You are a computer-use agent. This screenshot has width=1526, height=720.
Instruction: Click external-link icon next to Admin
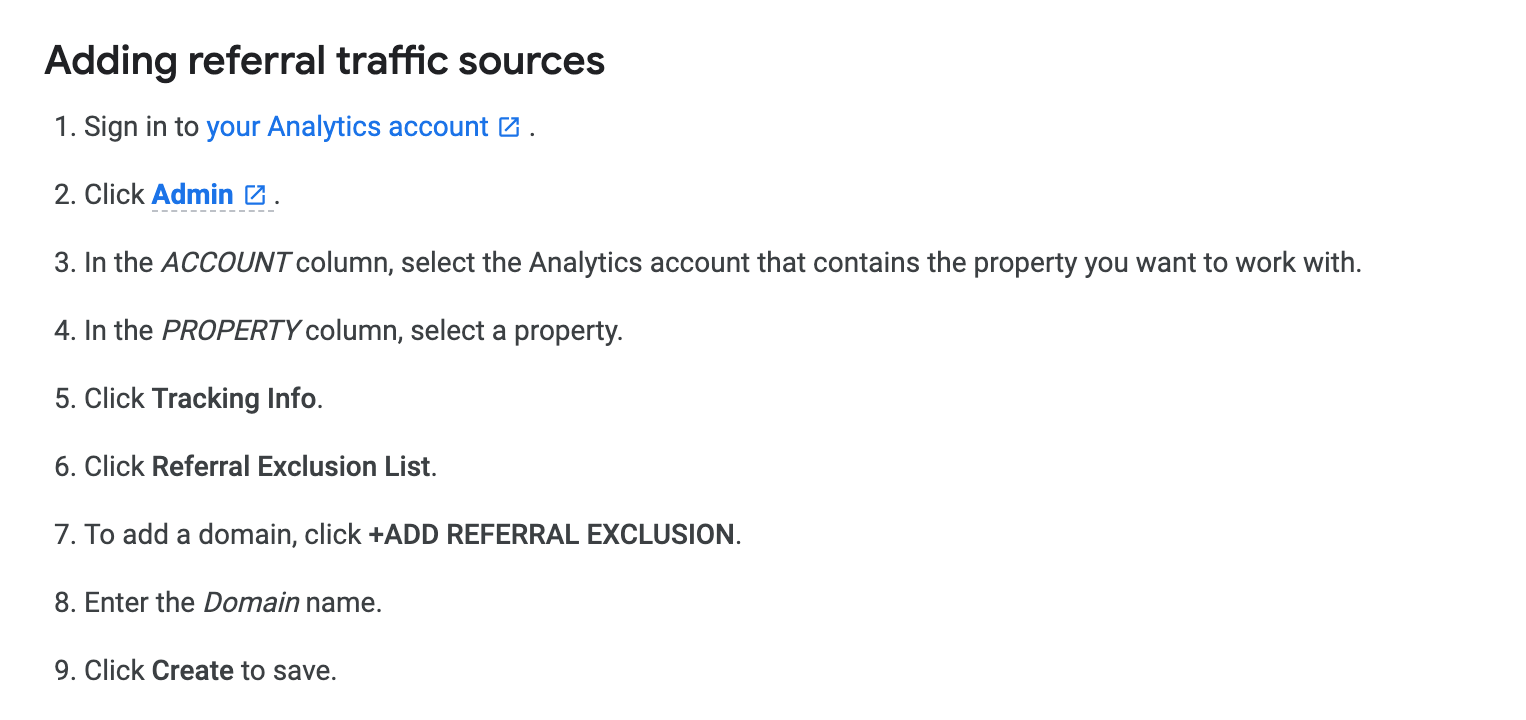click(x=255, y=195)
